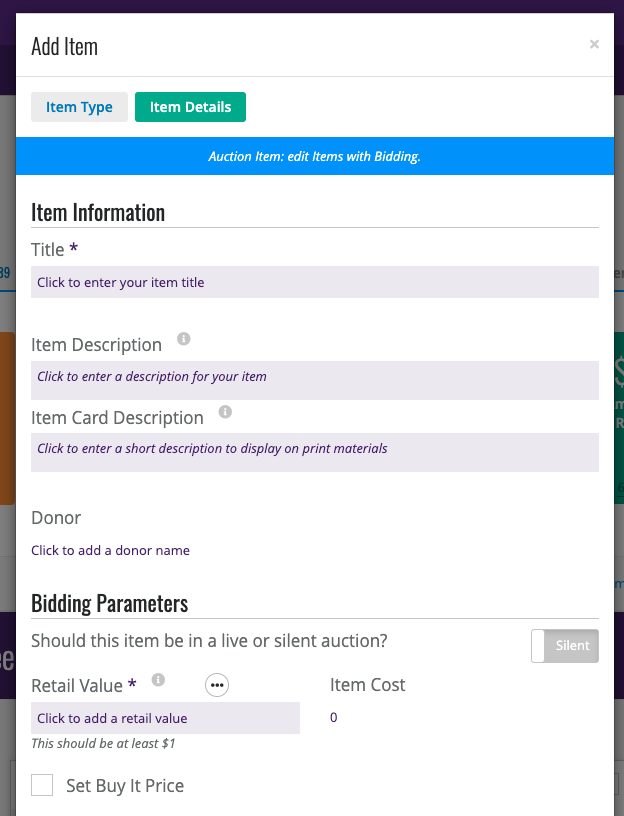
Task: Close the Add Item dialog
Action: [594, 45]
